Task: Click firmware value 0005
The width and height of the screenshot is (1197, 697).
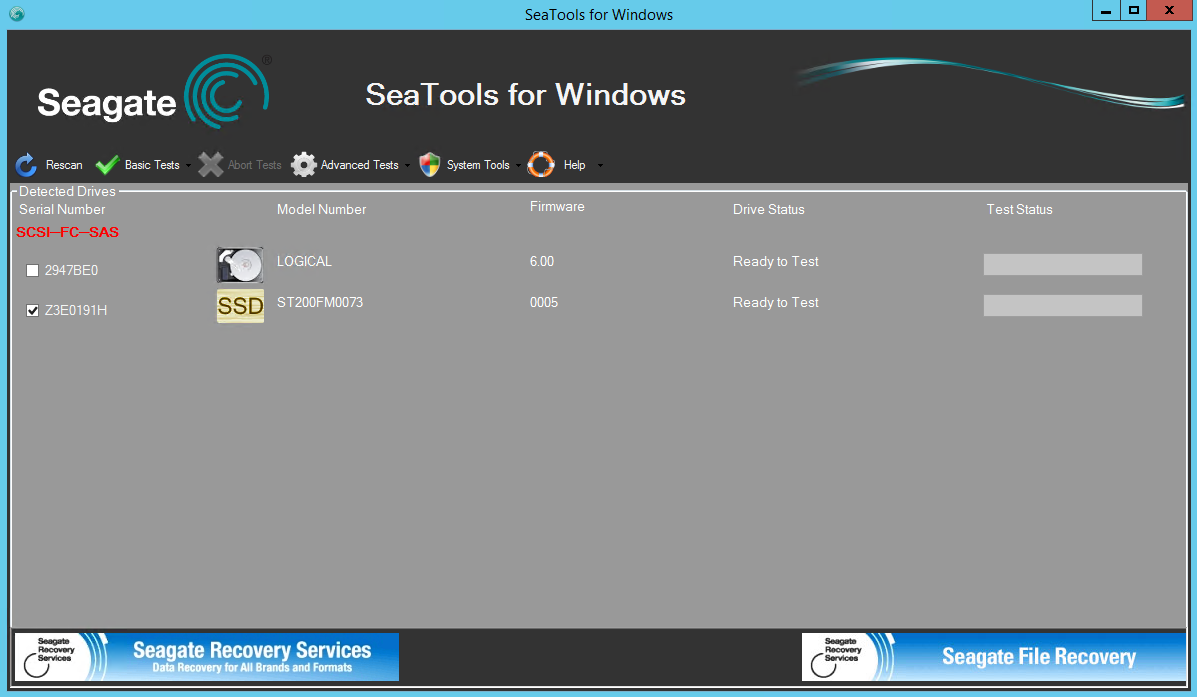Action: 544,302
